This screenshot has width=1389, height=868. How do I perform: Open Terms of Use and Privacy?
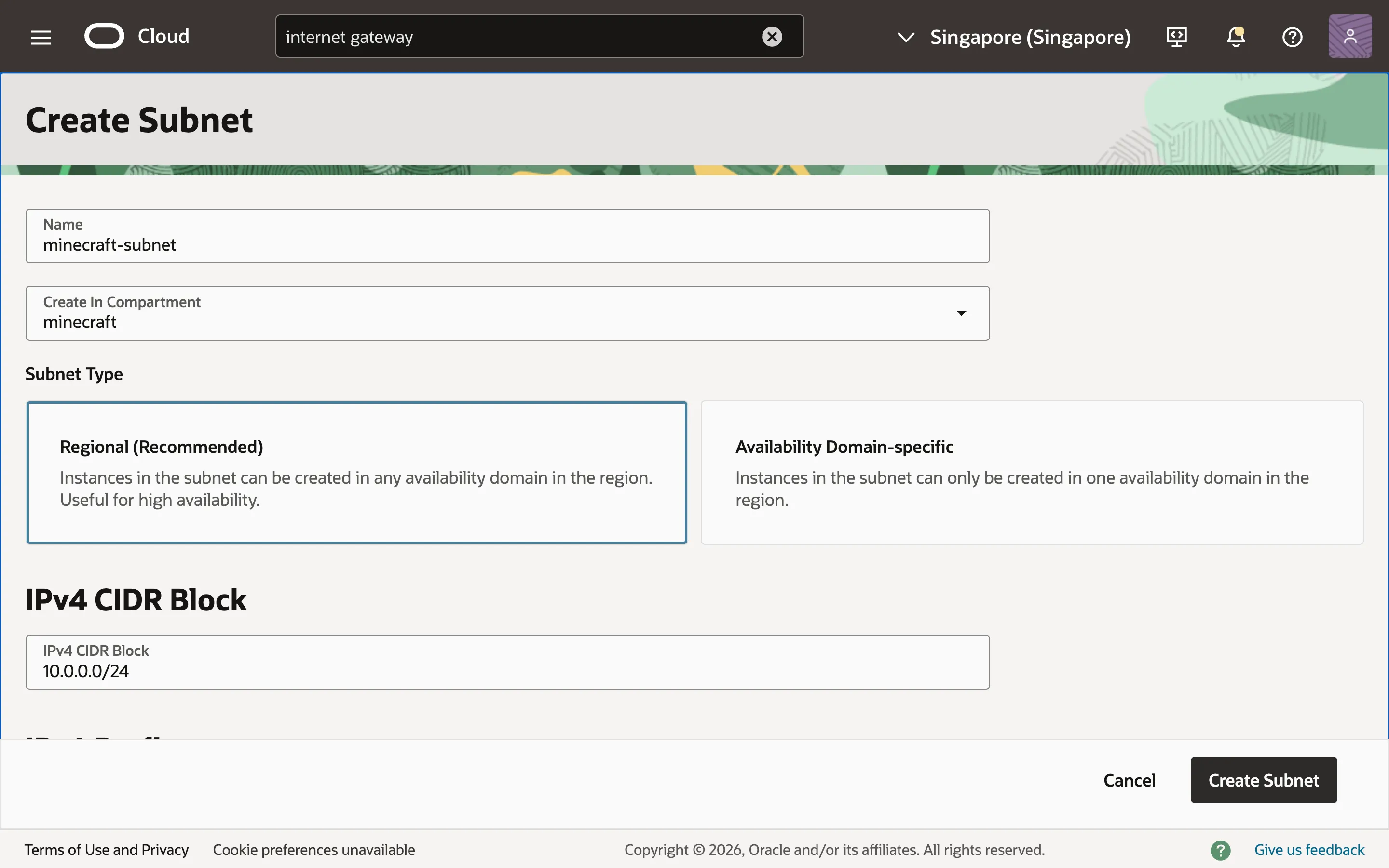(107, 850)
